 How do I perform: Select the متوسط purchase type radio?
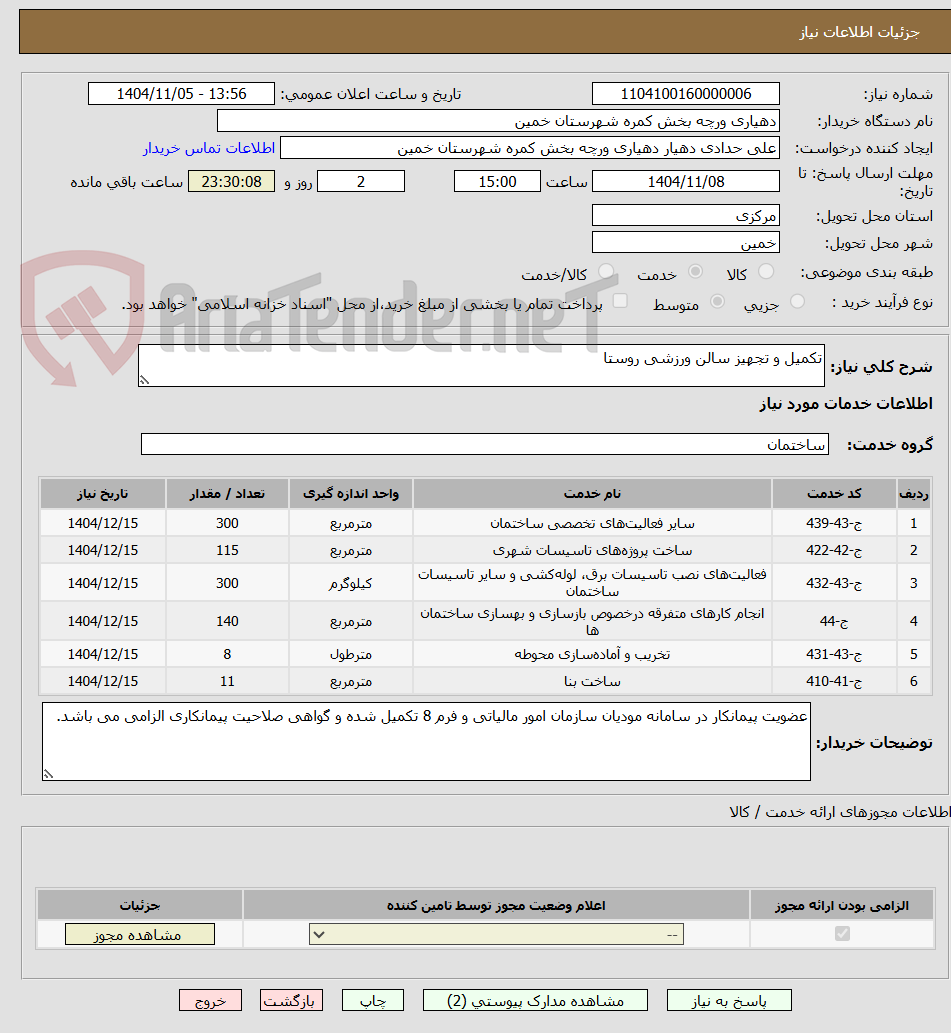point(717,302)
